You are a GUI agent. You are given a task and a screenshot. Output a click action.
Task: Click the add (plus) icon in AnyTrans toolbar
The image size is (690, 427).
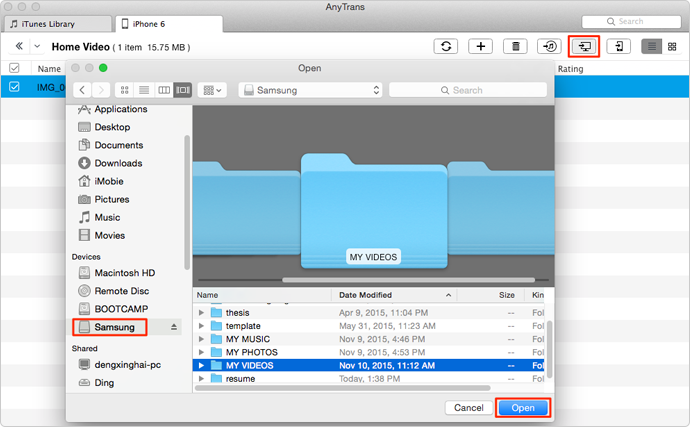pos(481,46)
